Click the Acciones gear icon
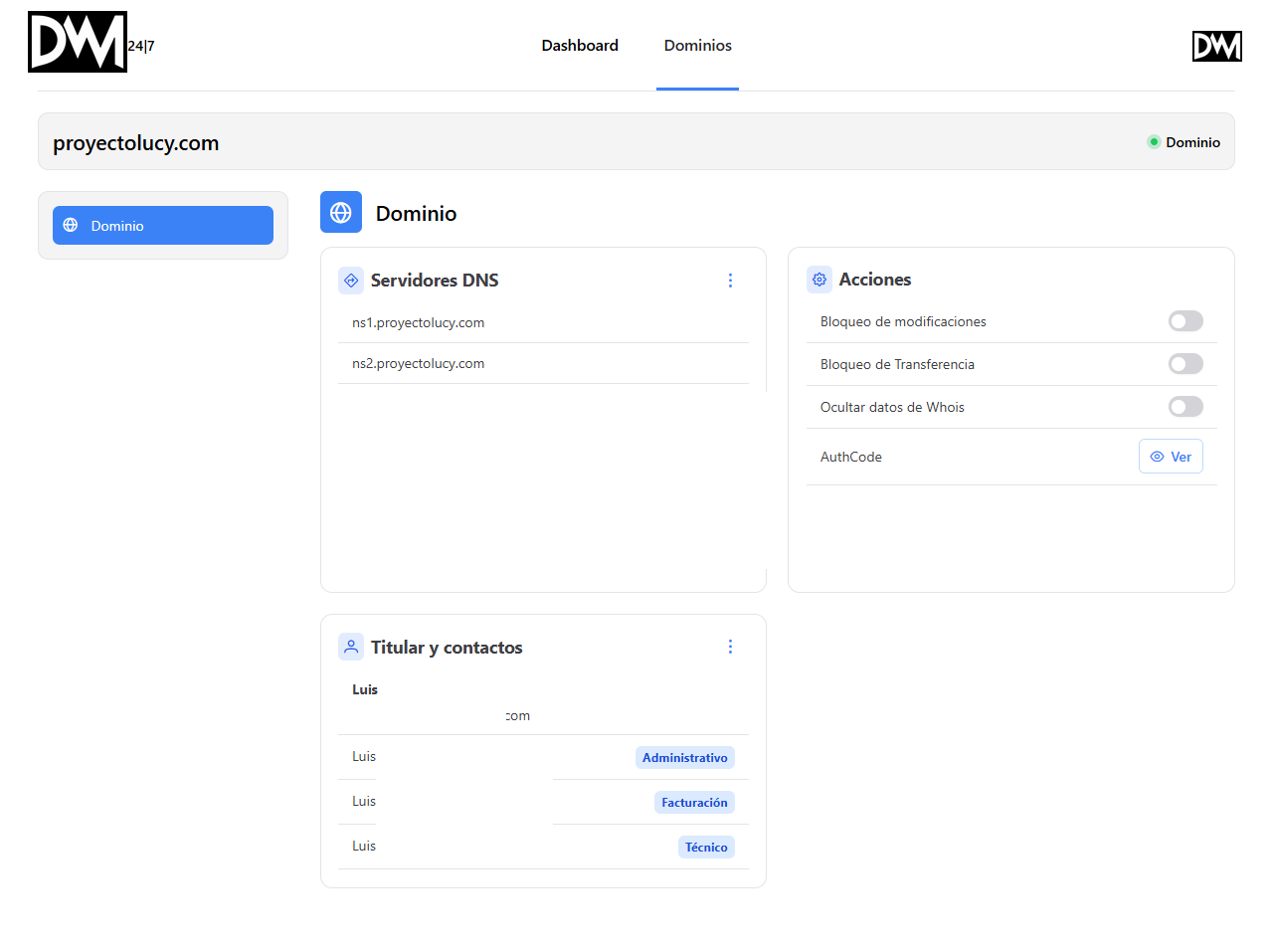The height and width of the screenshot is (952, 1273). (x=819, y=280)
